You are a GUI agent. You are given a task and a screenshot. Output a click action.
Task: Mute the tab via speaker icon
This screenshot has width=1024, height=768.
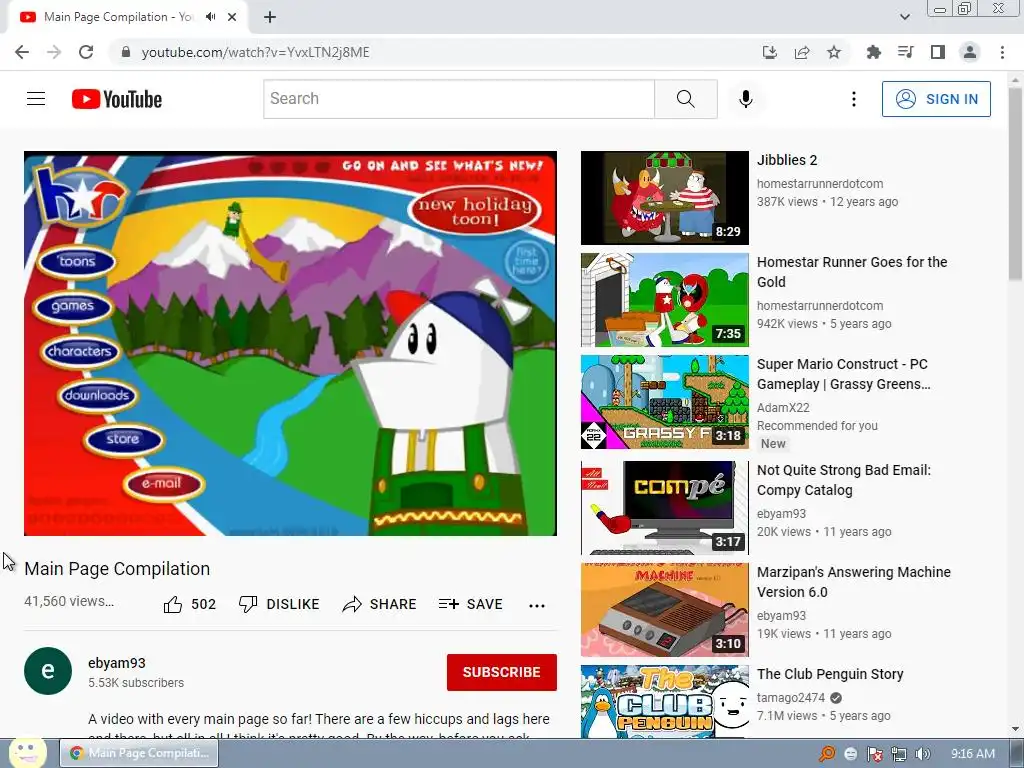point(210,17)
